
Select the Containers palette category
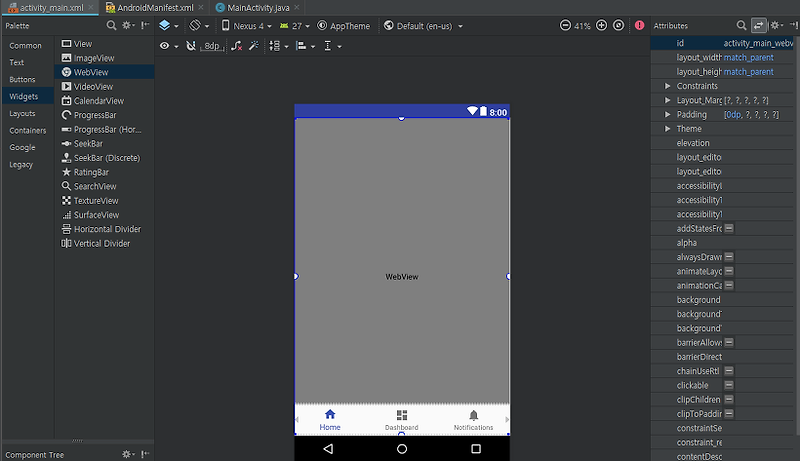tap(28, 131)
